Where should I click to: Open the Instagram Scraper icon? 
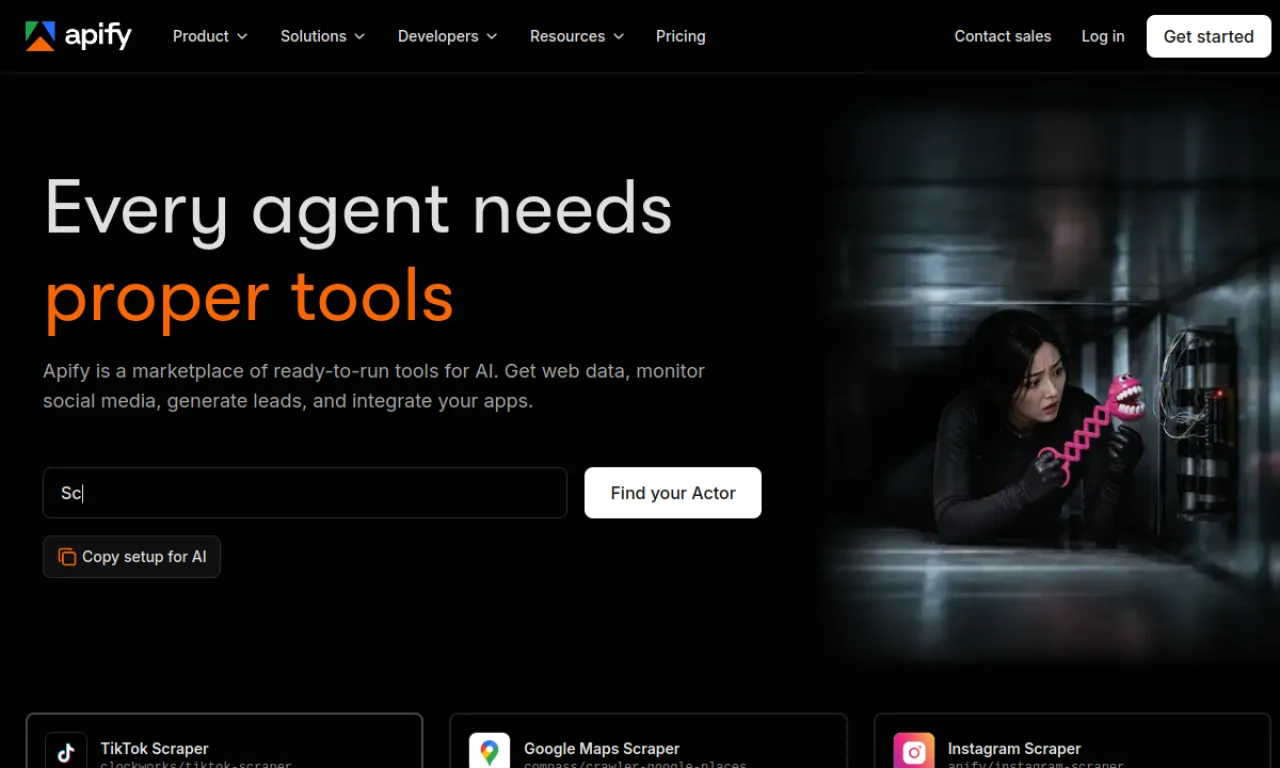coord(914,751)
